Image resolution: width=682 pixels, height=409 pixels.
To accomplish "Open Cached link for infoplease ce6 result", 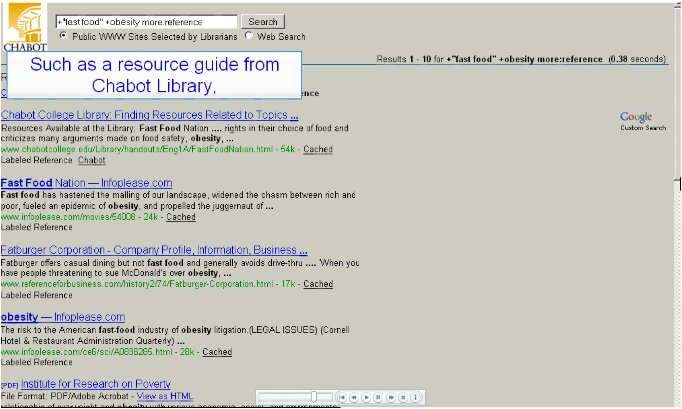I will tap(217, 352).
